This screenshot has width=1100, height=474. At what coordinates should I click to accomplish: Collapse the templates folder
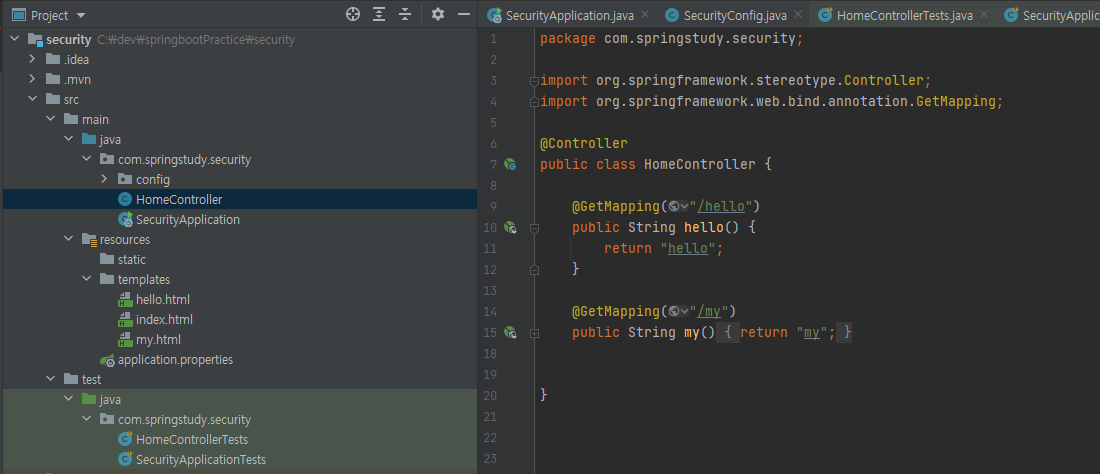[x=86, y=279]
